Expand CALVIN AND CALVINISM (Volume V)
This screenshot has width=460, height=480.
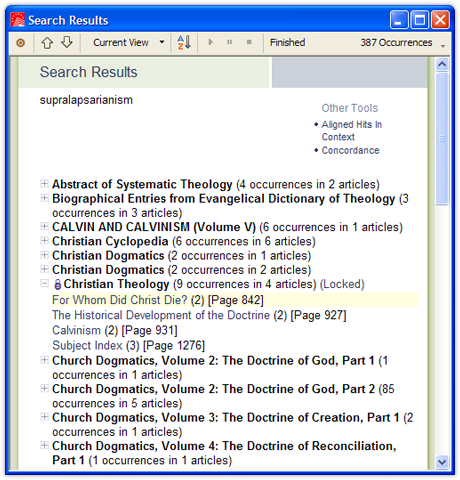point(44,226)
